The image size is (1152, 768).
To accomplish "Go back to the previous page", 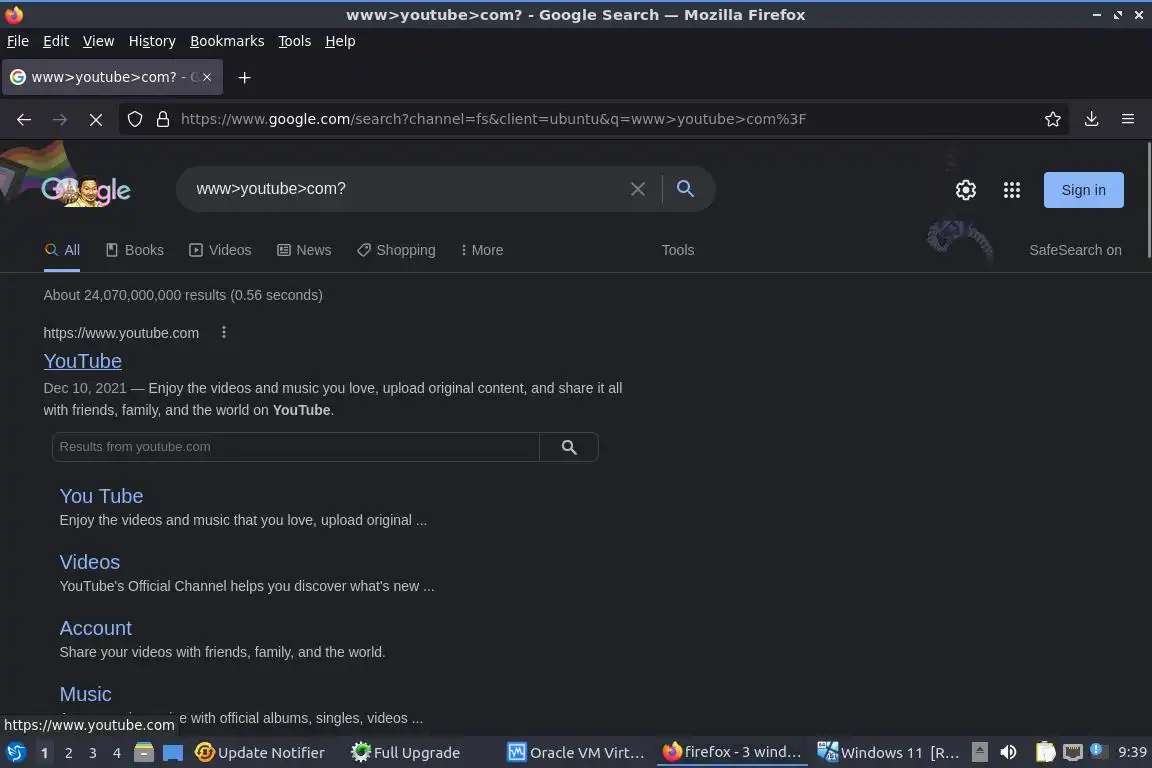I will point(24,119).
